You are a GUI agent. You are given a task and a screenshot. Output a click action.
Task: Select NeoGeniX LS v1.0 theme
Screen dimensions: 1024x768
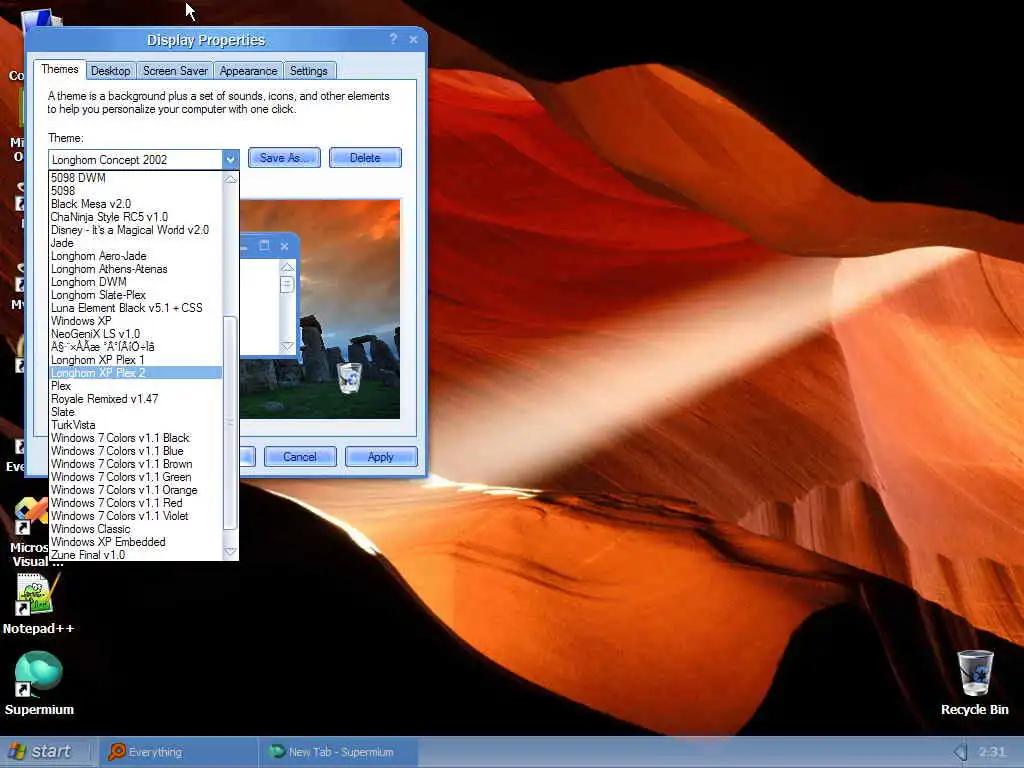tap(136, 334)
